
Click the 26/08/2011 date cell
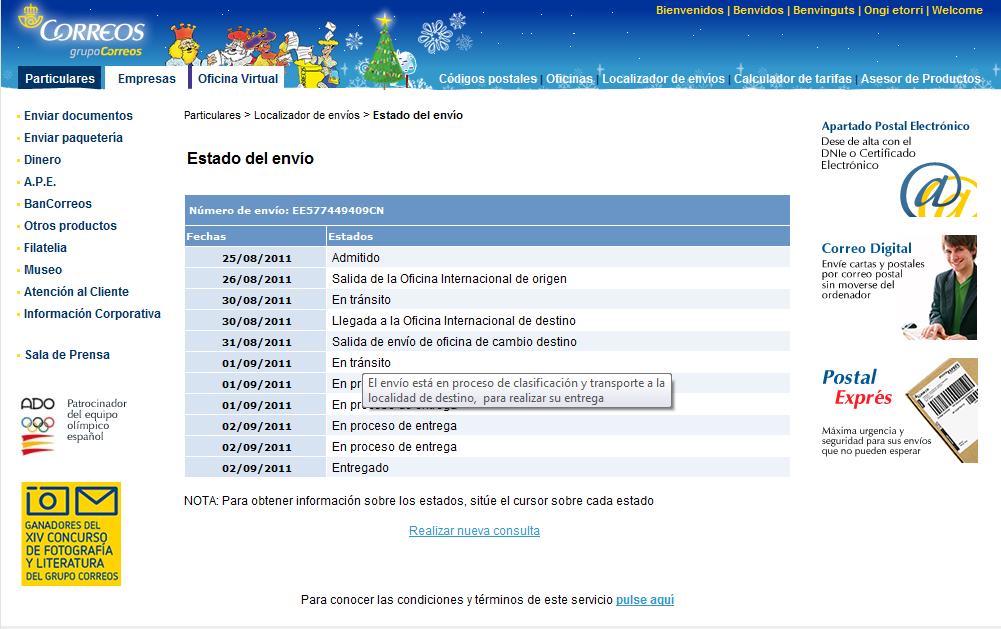255,279
